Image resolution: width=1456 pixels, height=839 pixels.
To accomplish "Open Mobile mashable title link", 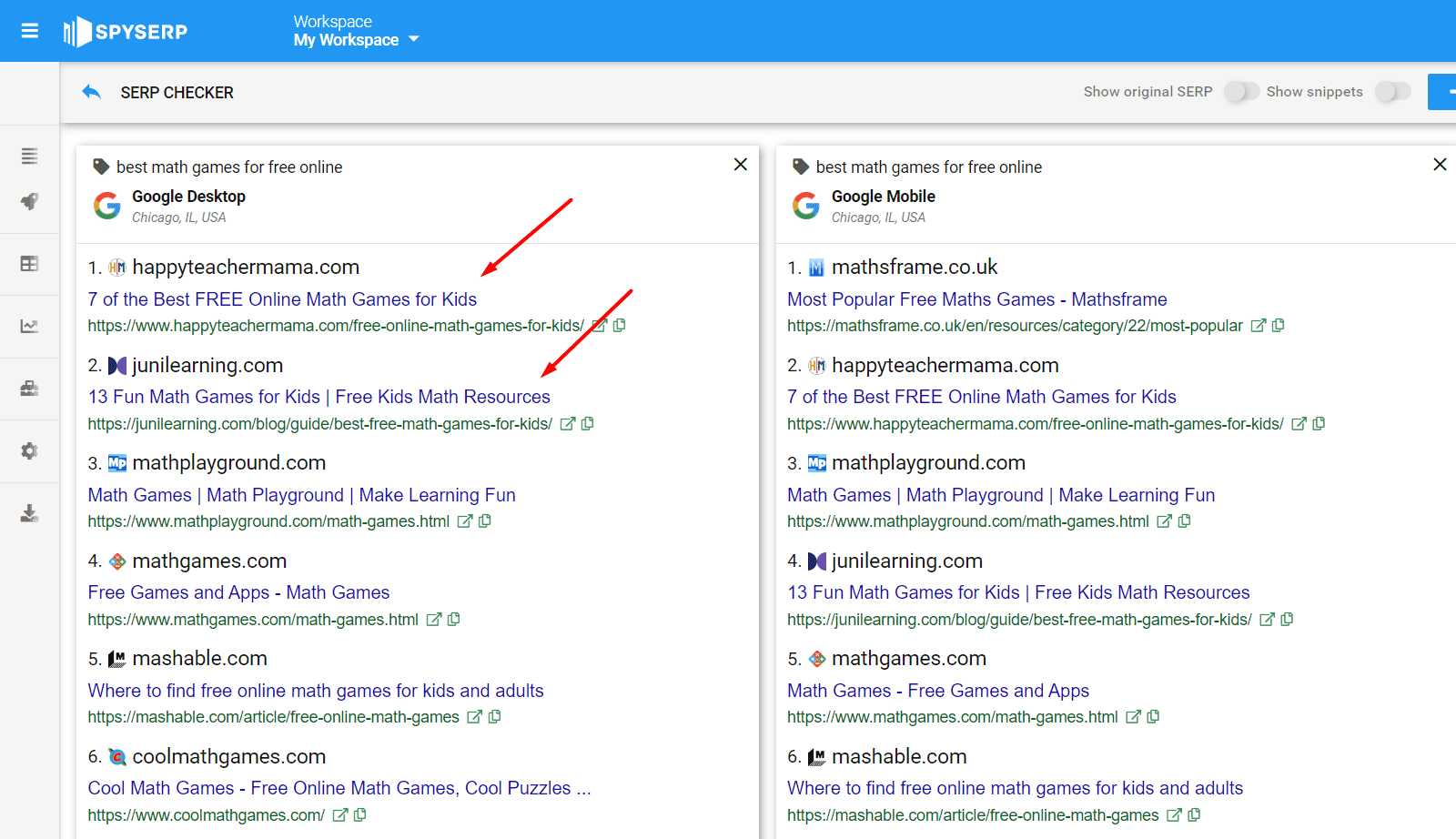I will [1016, 788].
